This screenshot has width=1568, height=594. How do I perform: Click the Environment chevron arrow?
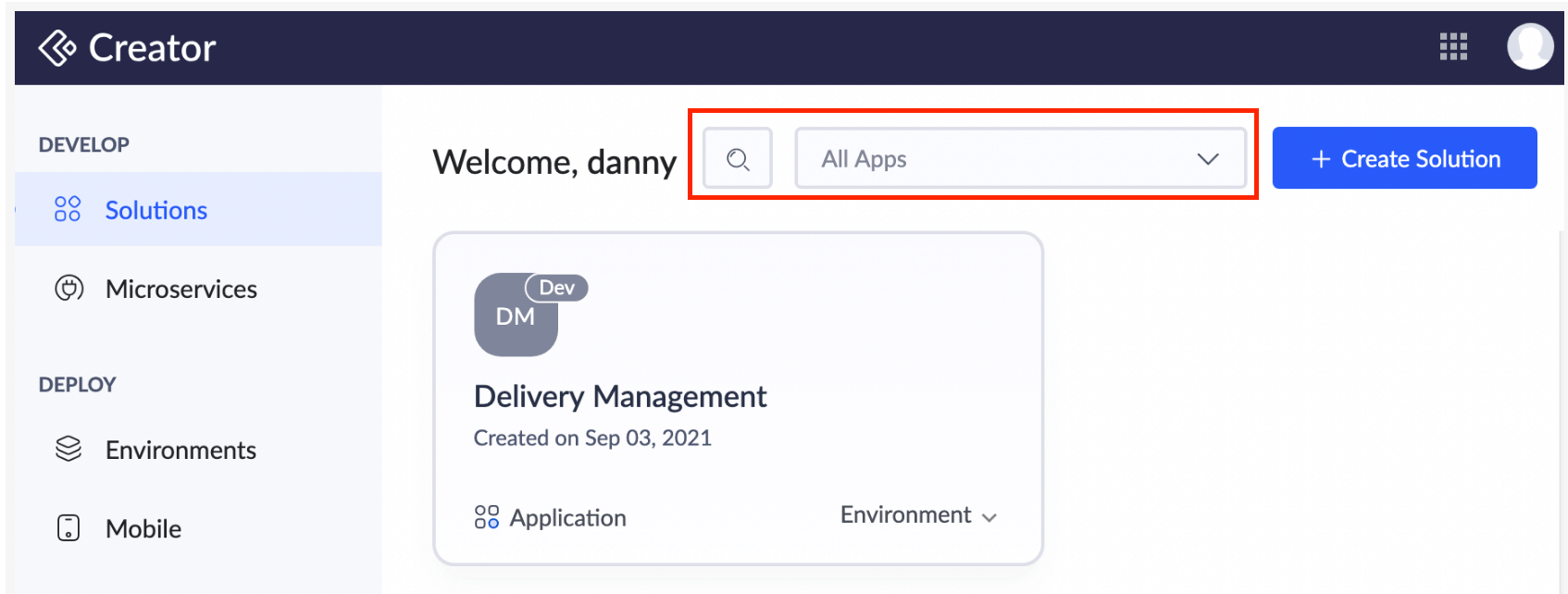[989, 517]
